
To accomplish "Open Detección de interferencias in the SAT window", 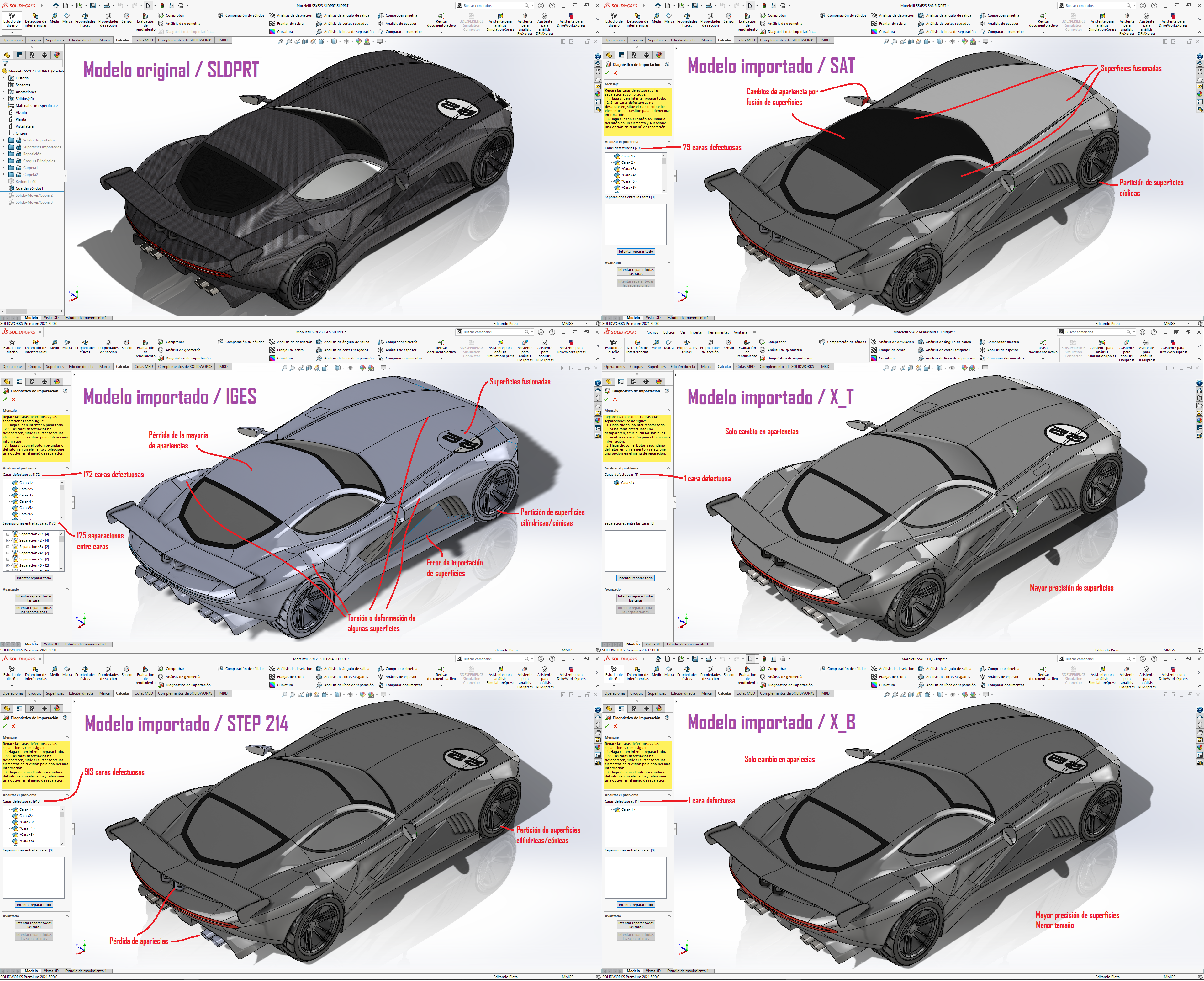I will 637,20.
